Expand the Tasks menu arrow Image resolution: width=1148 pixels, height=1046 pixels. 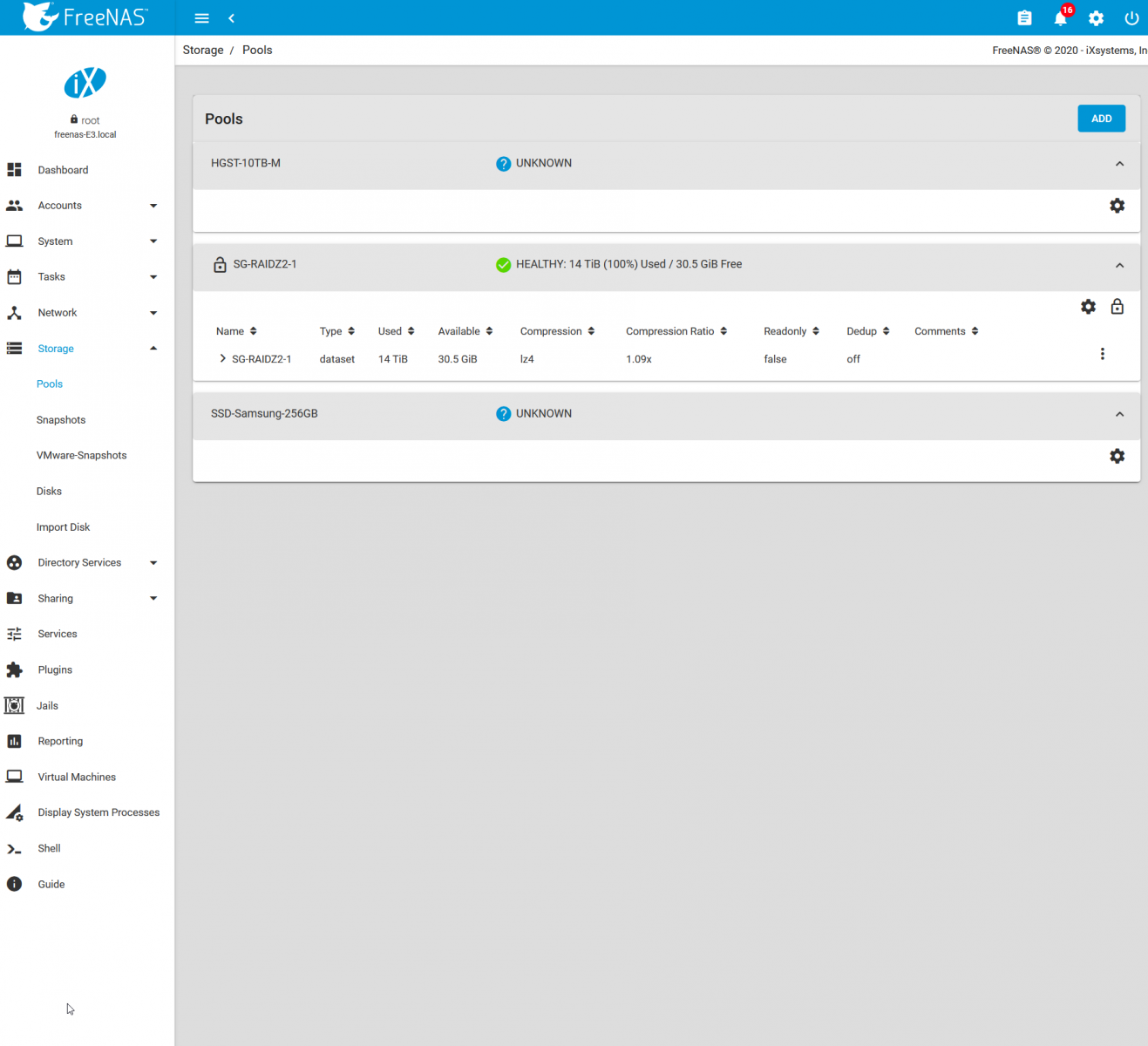pyautogui.click(x=153, y=277)
